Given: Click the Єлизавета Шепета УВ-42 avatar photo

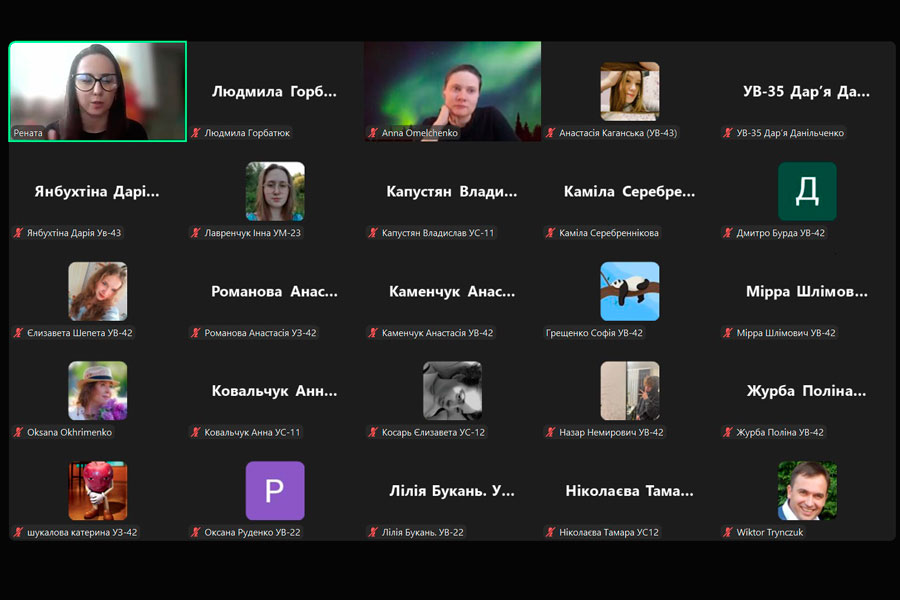Looking at the screenshot, I should [97, 291].
